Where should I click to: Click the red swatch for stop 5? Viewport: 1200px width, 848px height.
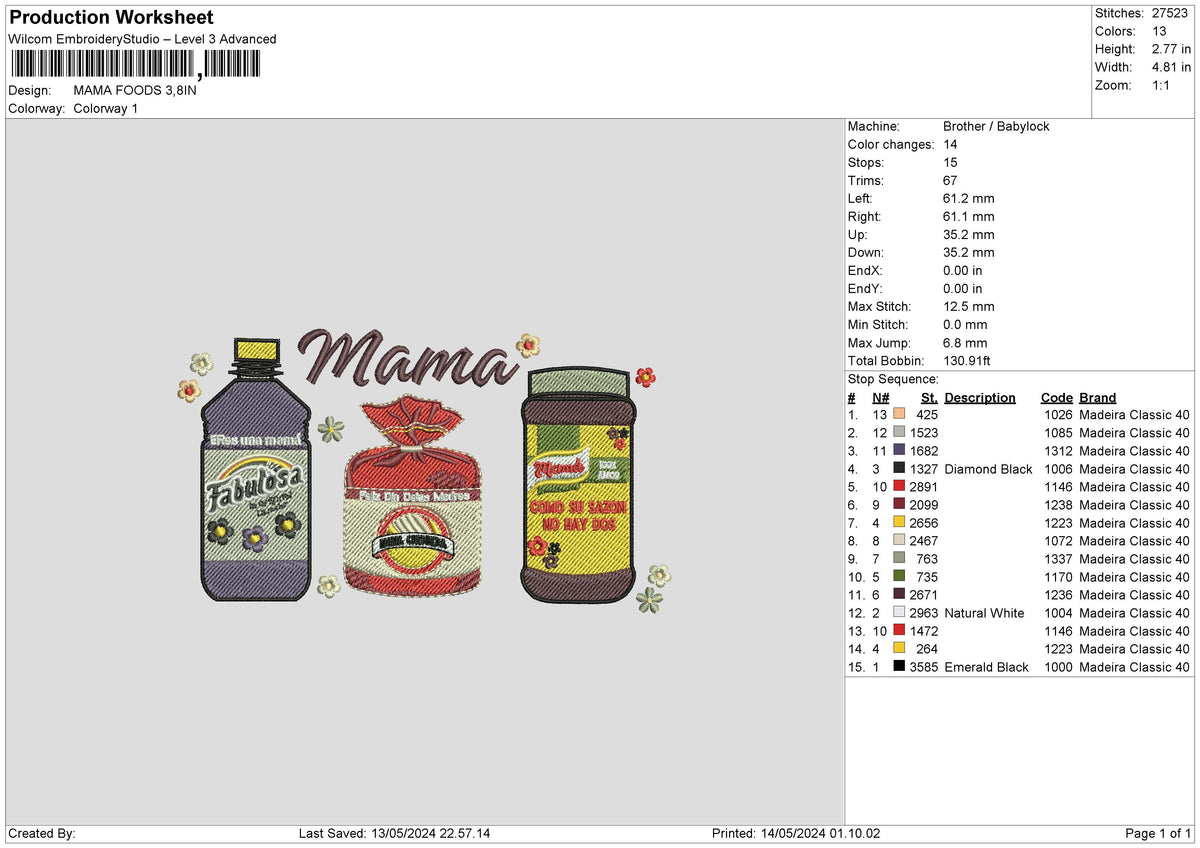click(x=899, y=486)
